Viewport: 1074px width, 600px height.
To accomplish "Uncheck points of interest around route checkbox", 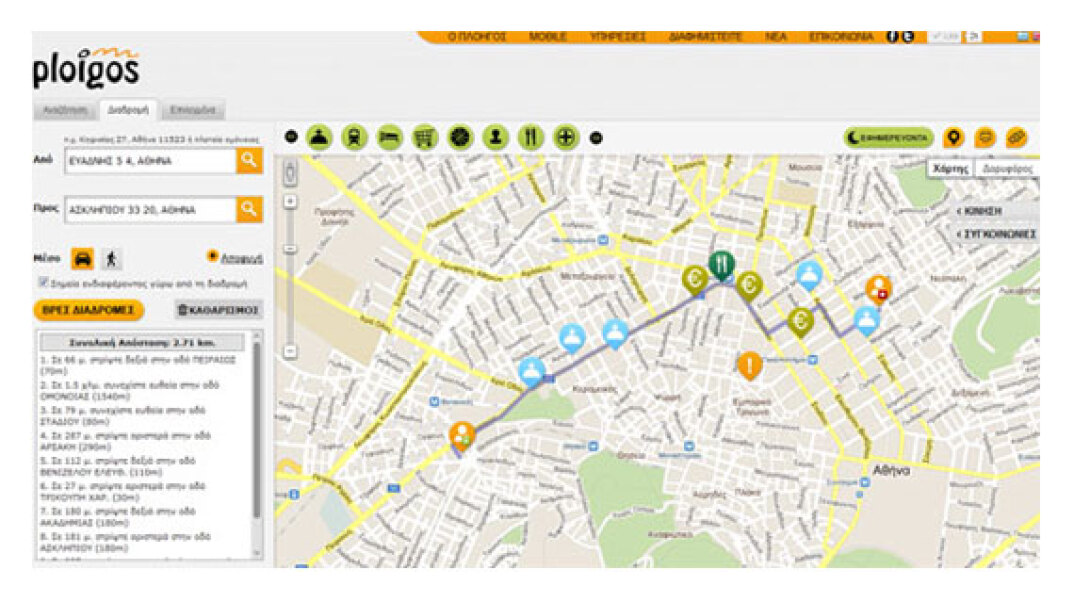I will pos(43,283).
